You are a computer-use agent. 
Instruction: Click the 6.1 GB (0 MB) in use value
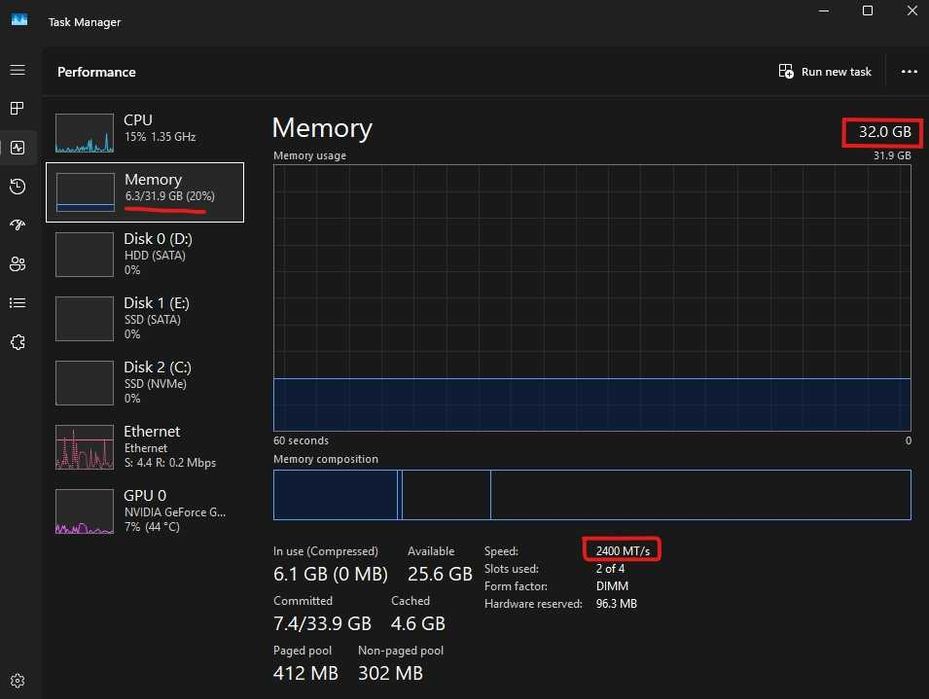coord(331,573)
